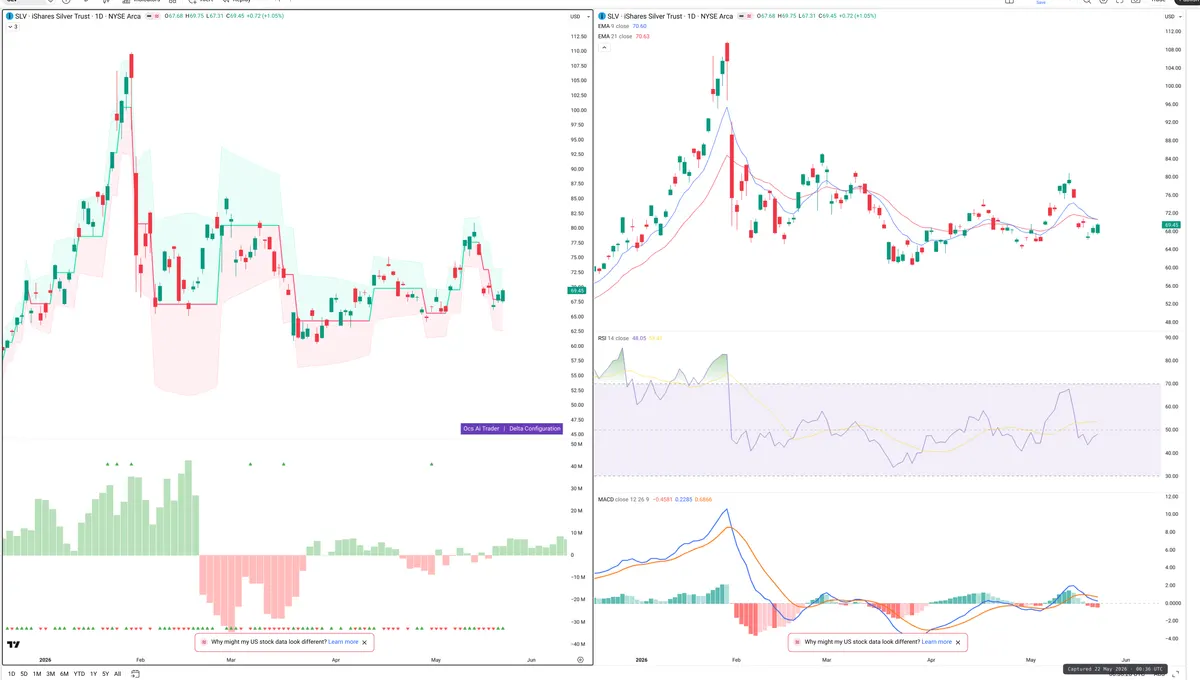Select the YTD time range button
Viewport: 1200px width, 680px height.
(79, 674)
